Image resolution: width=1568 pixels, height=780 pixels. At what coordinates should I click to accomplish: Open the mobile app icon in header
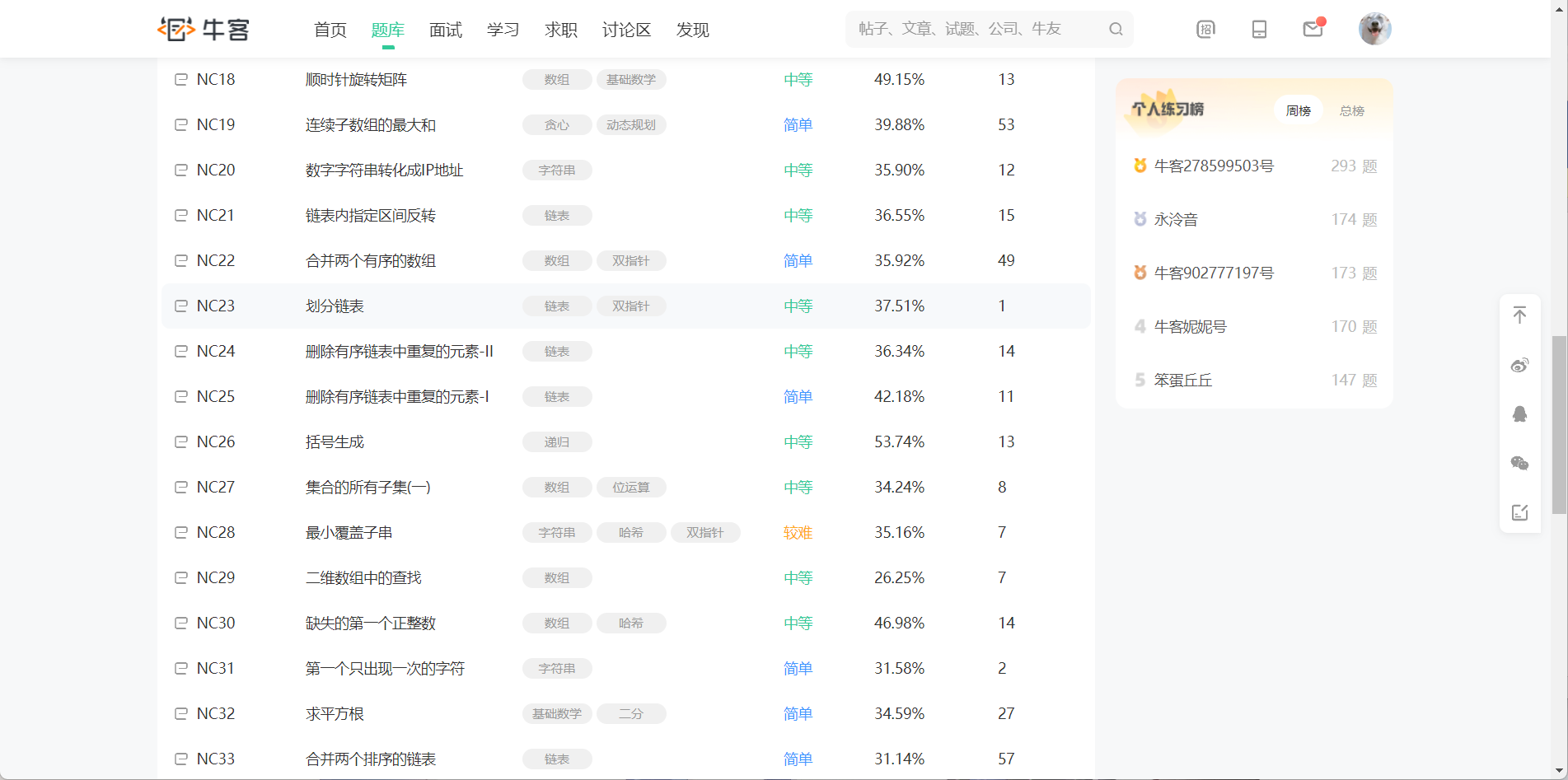pyautogui.click(x=1259, y=29)
